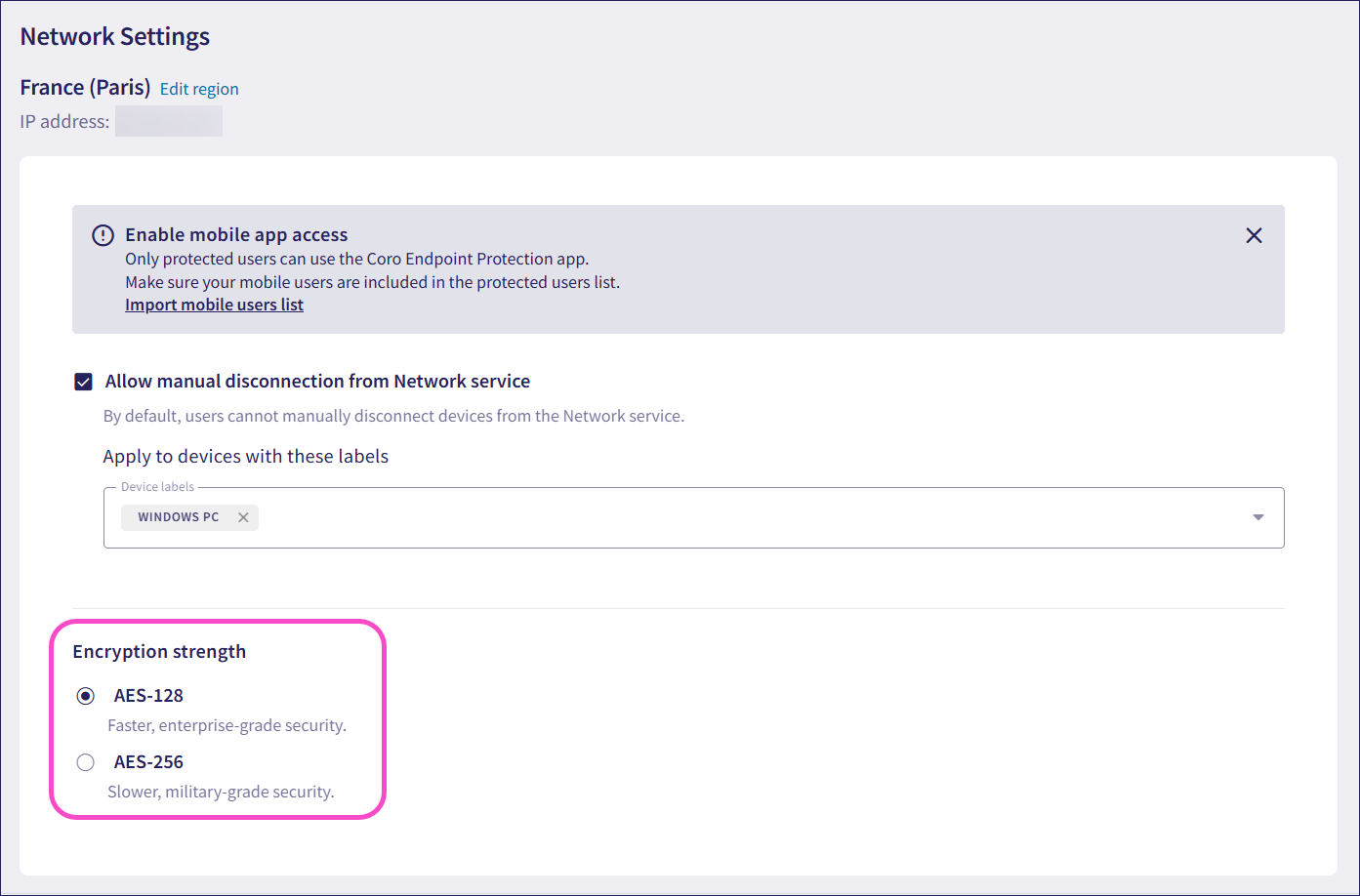Viewport: 1360px width, 896px height.
Task: Dismiss the mobile app access banner
Action: pos(1254,235)
